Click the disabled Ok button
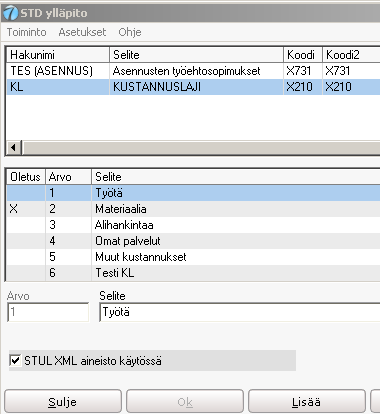 [185, 402]
